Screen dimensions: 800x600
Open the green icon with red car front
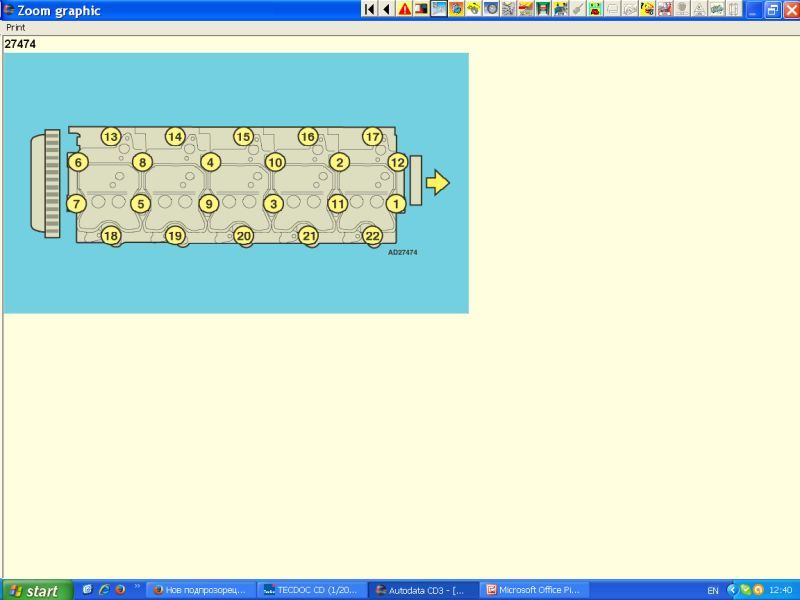coord(595,9)
